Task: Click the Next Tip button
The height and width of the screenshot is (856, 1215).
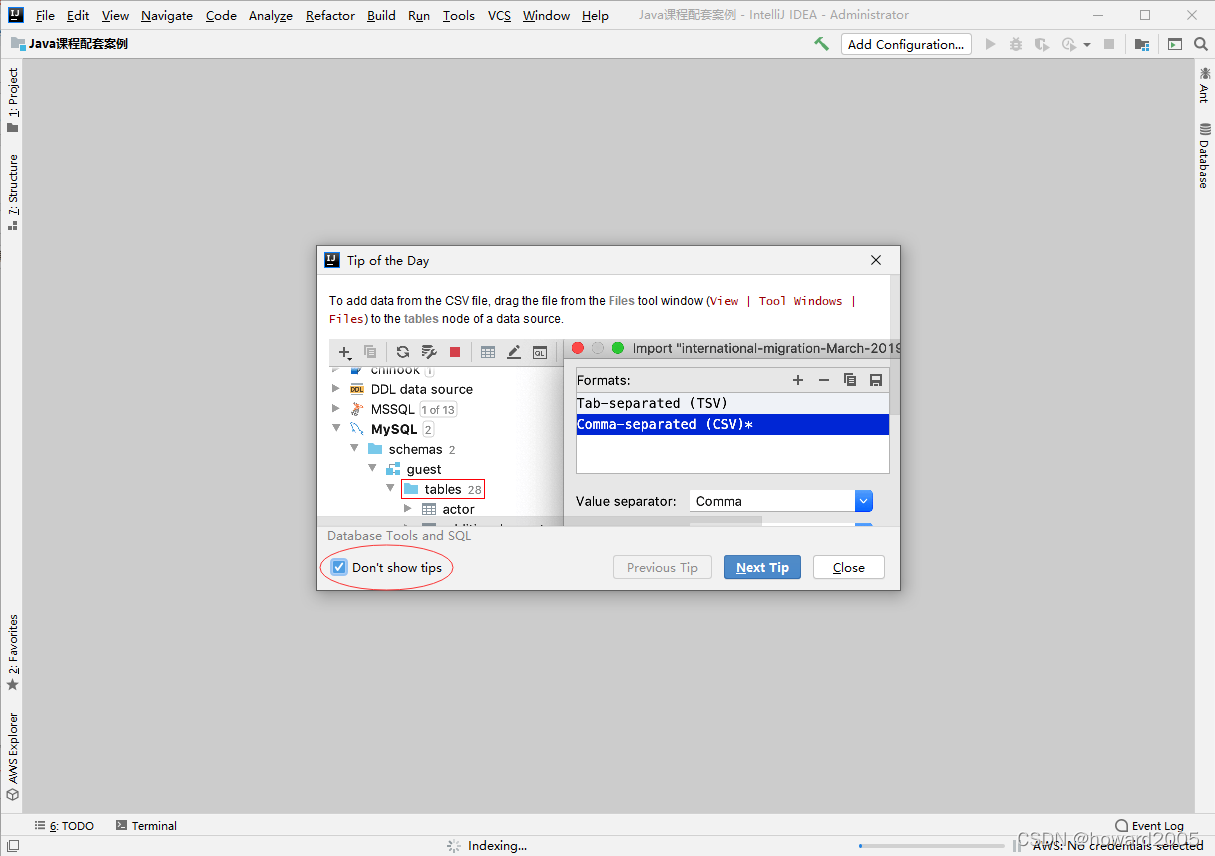Action: point(762,567)
